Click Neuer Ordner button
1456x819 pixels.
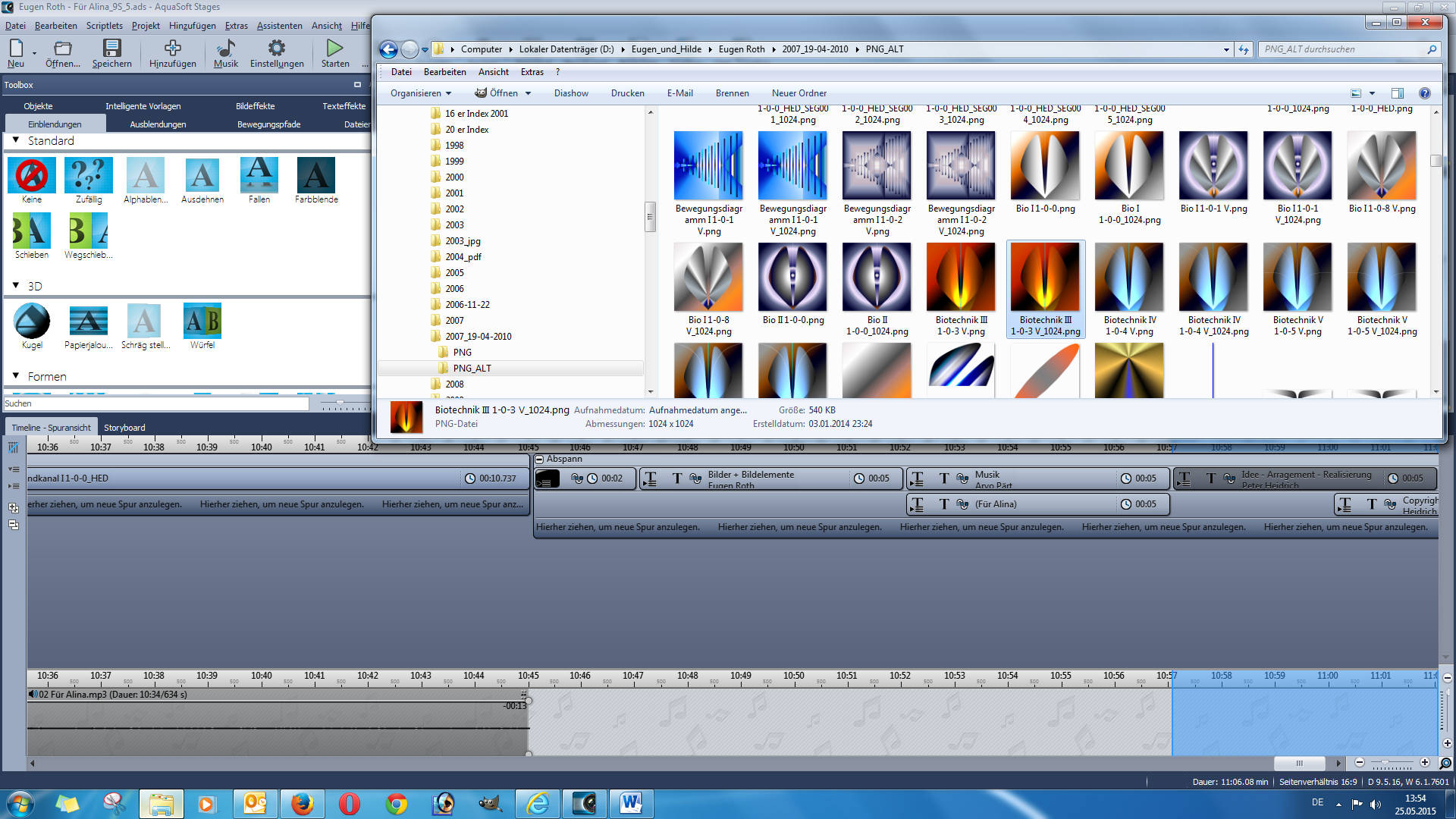tap(799, 93)
